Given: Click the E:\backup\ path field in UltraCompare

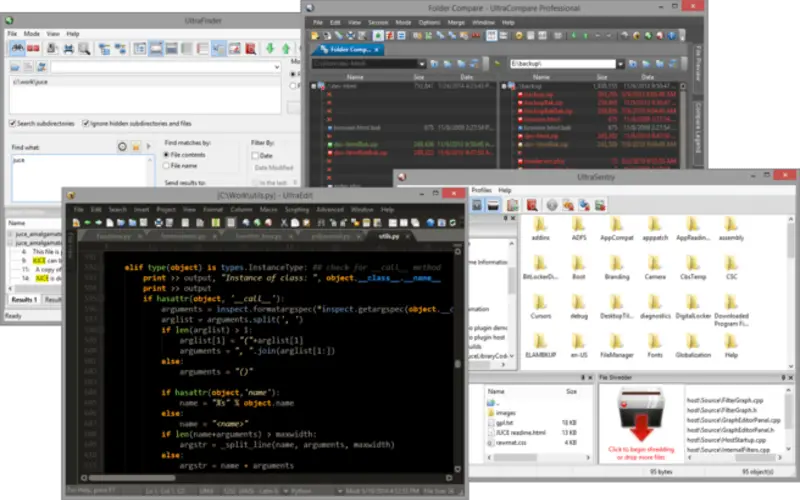Looking at the screenshot, I should [563, 64].
